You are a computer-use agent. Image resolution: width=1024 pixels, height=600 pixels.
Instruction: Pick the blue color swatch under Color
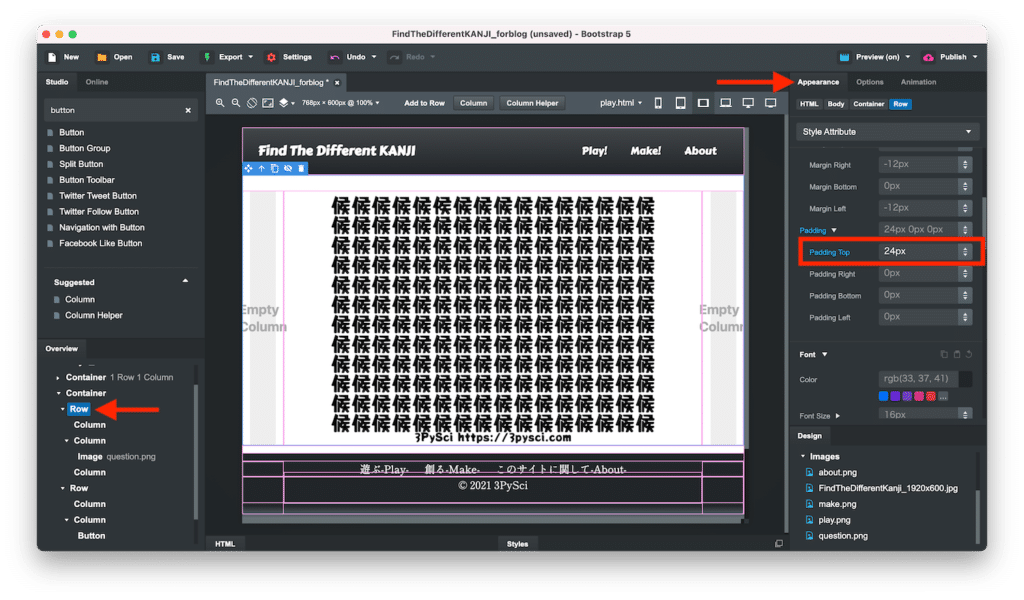click(x=884, y=396)
